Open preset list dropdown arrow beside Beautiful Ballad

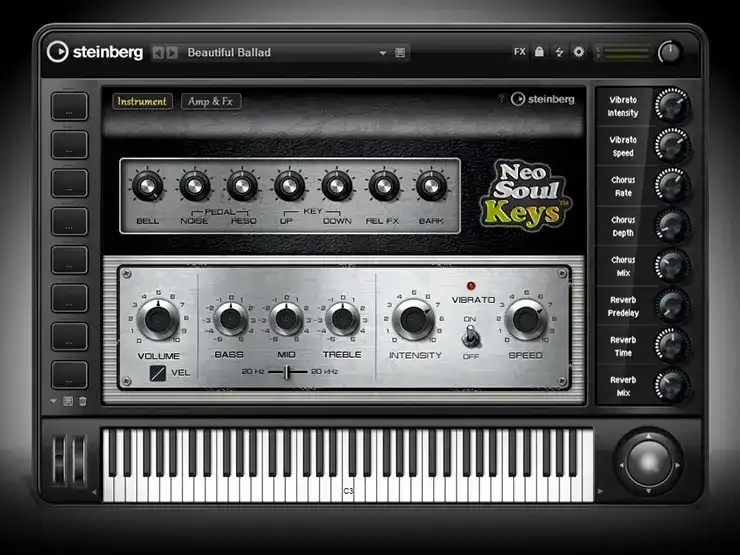(x=383, y=53)
